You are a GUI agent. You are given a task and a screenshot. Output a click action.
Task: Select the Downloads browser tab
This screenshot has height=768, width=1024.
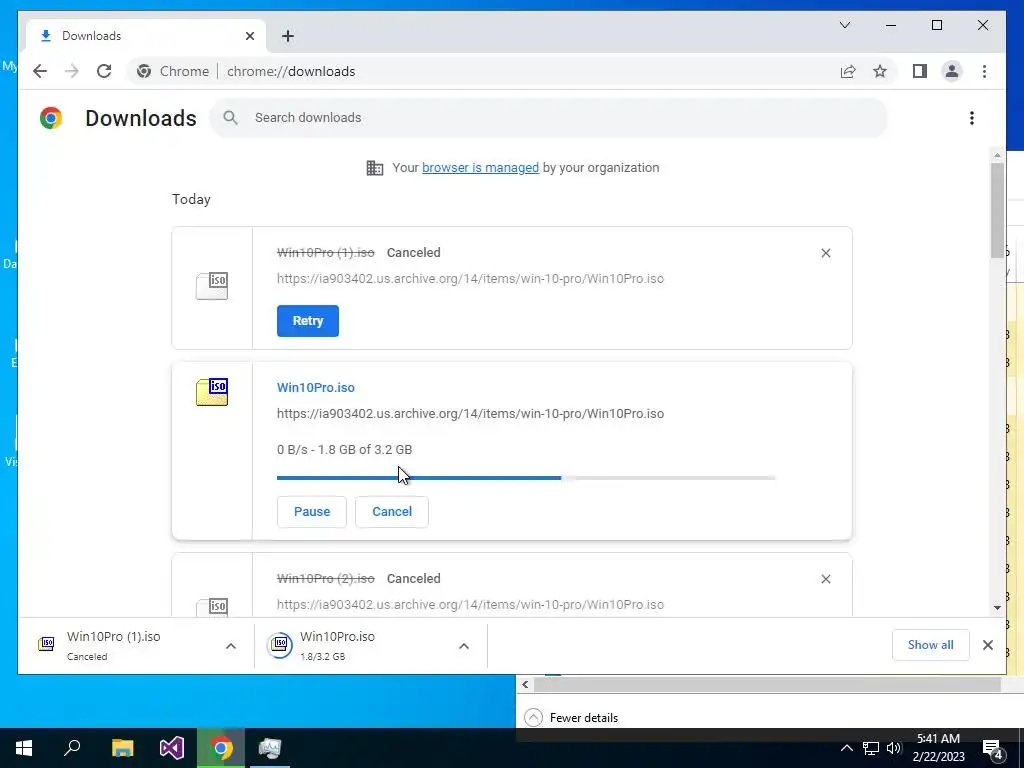pyautogui.click(x=146, y=36)
